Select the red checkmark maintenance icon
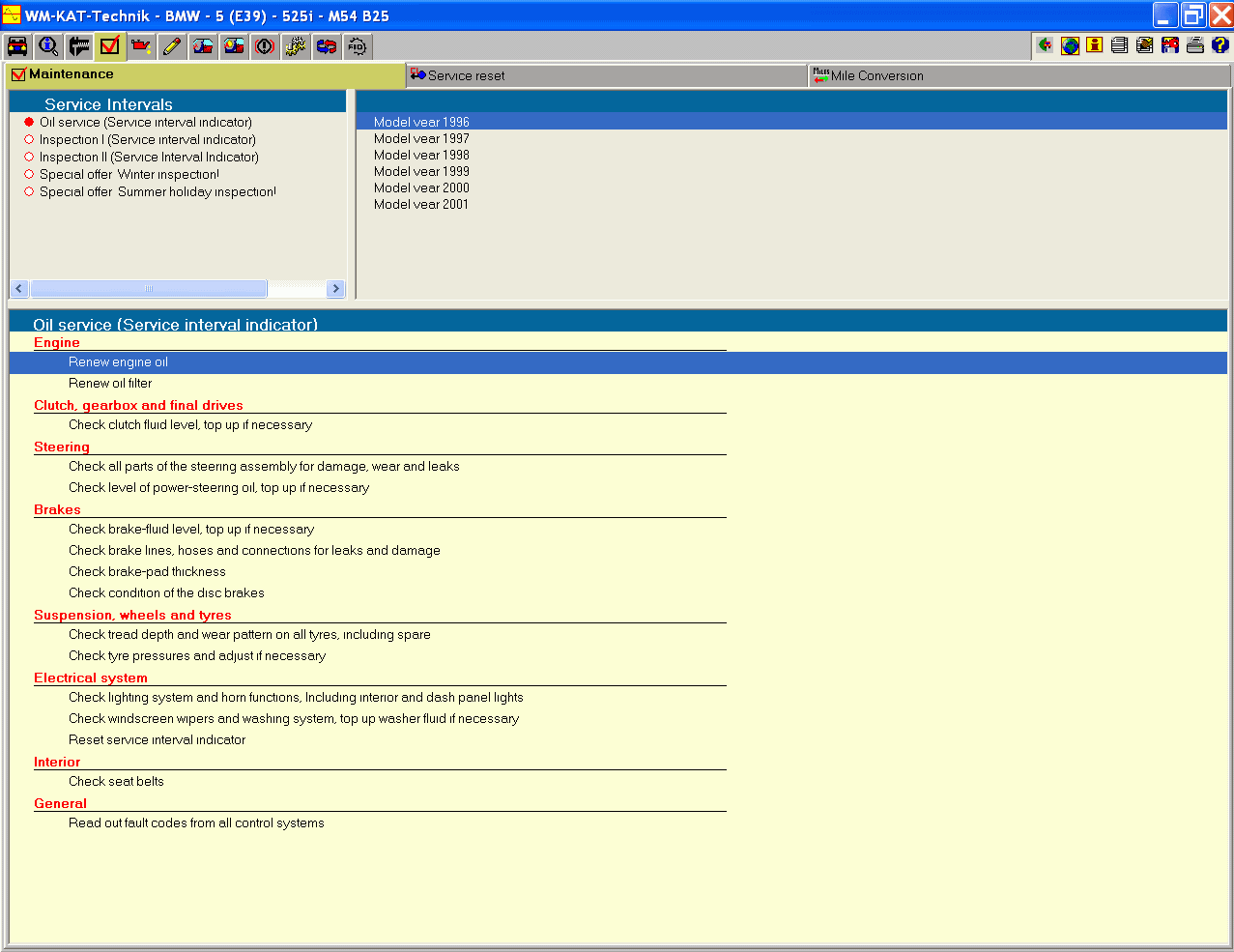1234x952 pixels. click(110, 46)
